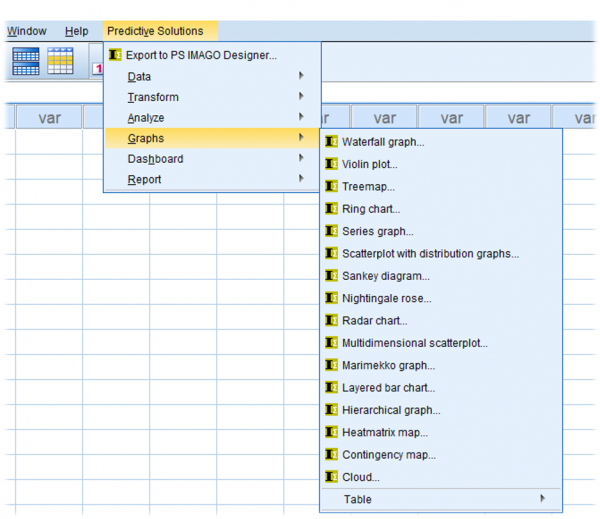
Task: Choose Ring chart from Graphs submenu
Action: (371, 209)
